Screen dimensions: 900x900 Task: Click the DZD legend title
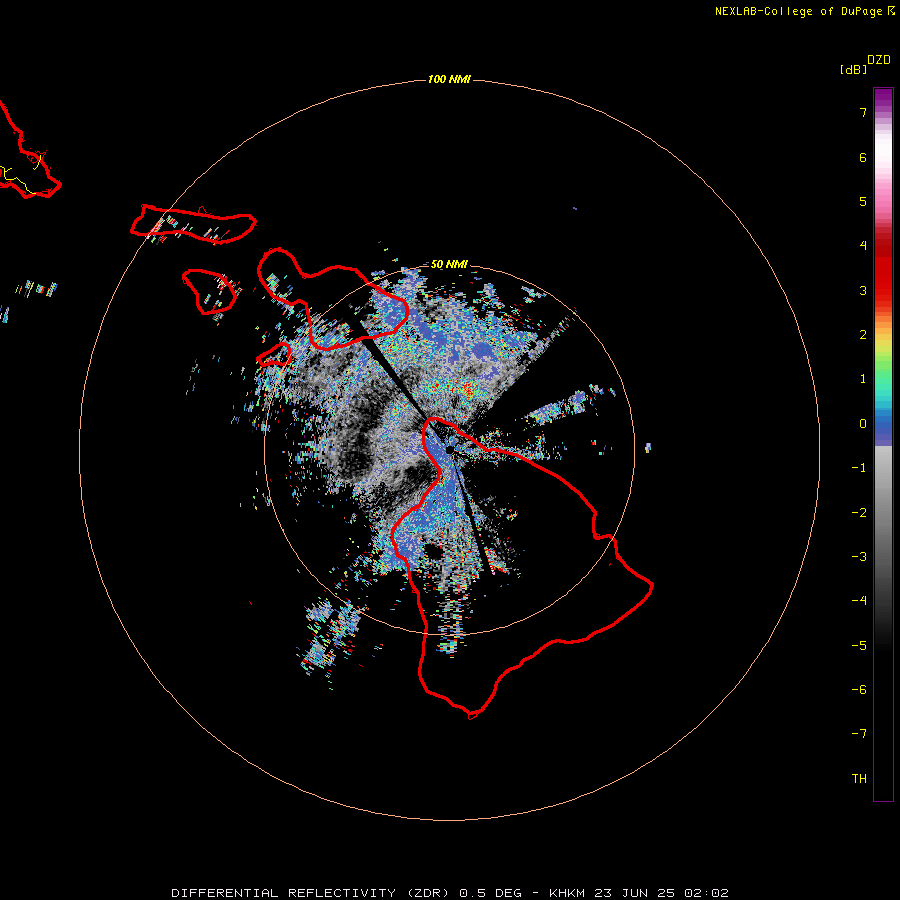coord(879,60)
